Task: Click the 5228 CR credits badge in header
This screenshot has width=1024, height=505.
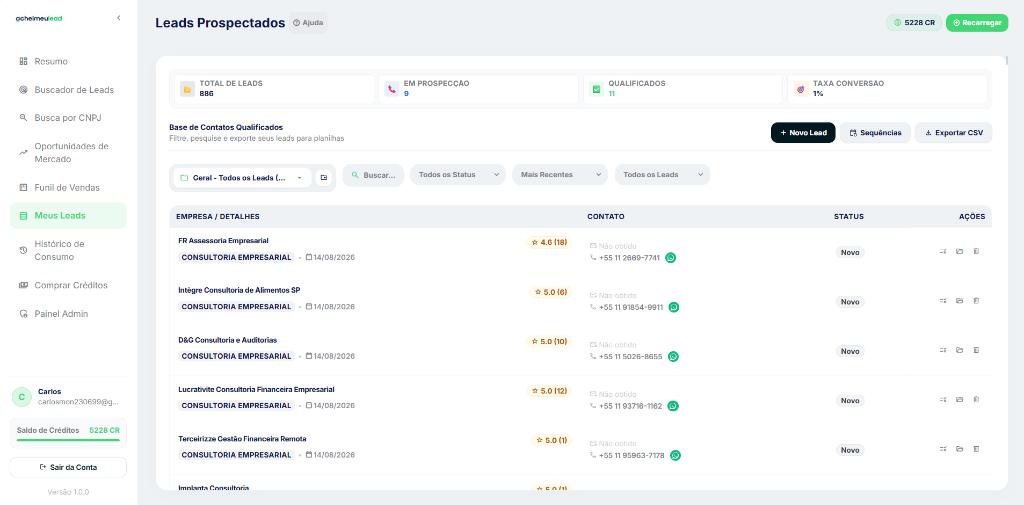Action: pyautogui.click(x=914, y=23)
